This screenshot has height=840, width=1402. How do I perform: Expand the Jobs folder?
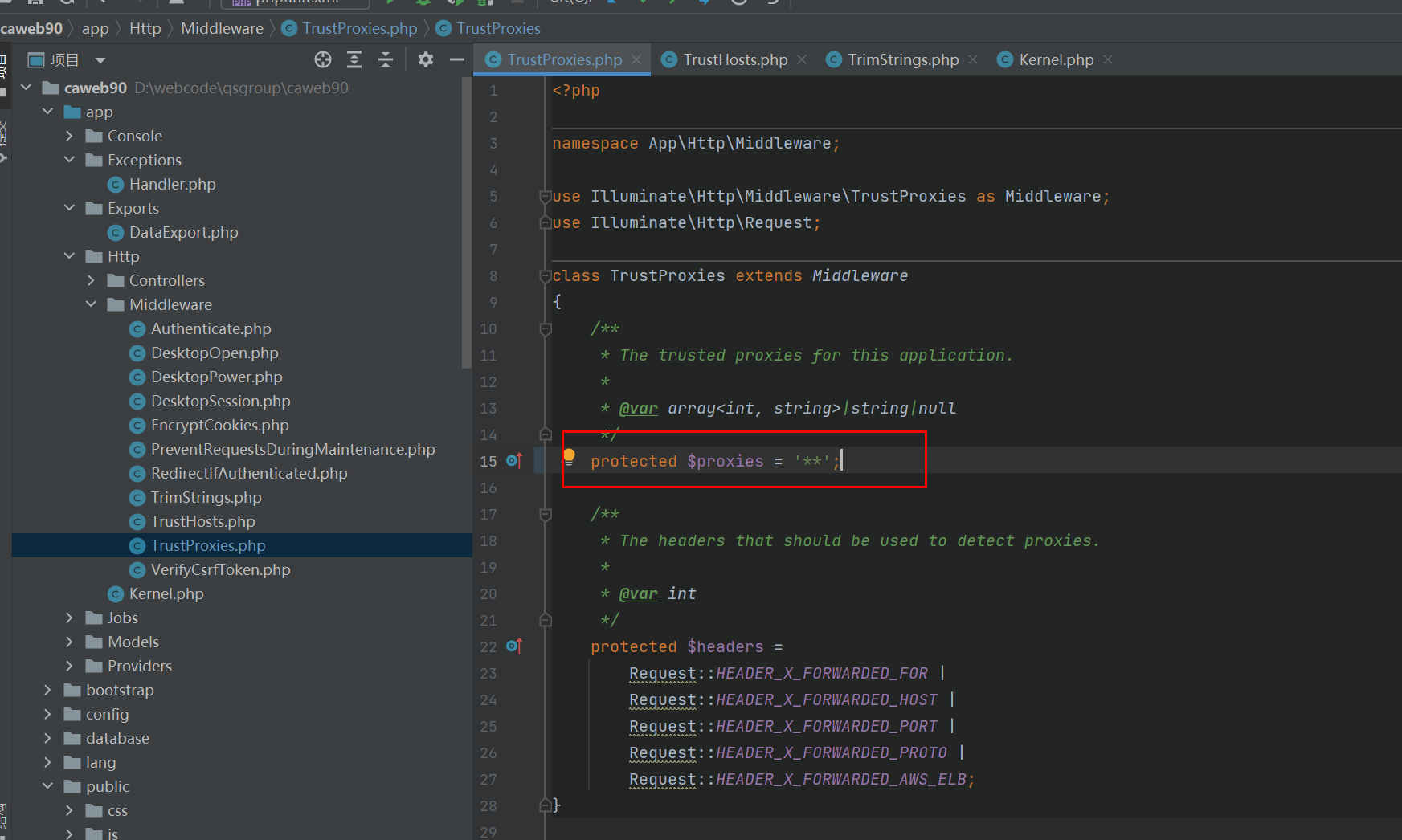coord(69,618)
